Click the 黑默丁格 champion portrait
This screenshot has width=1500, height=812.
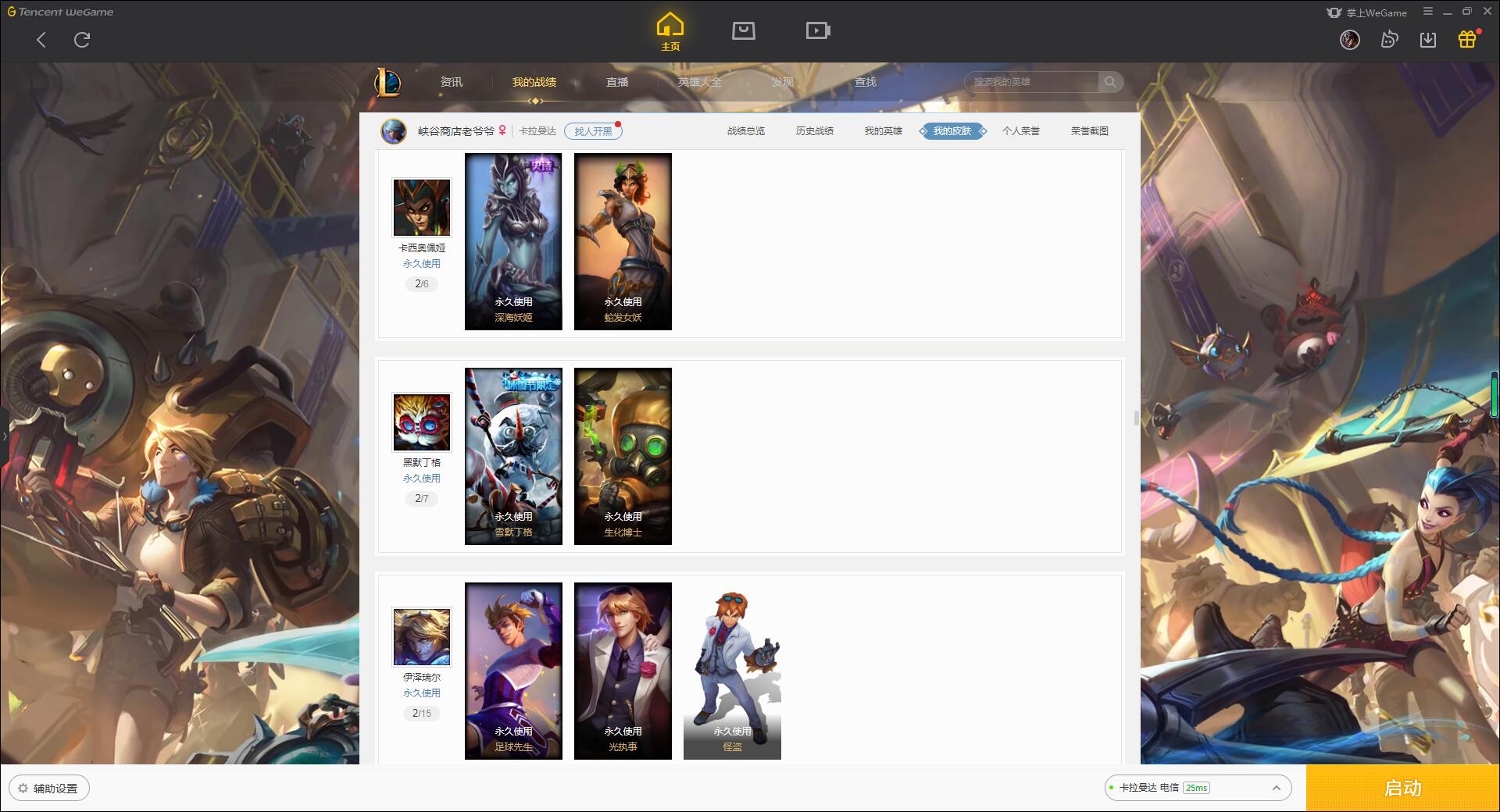[x=422, y=422]
